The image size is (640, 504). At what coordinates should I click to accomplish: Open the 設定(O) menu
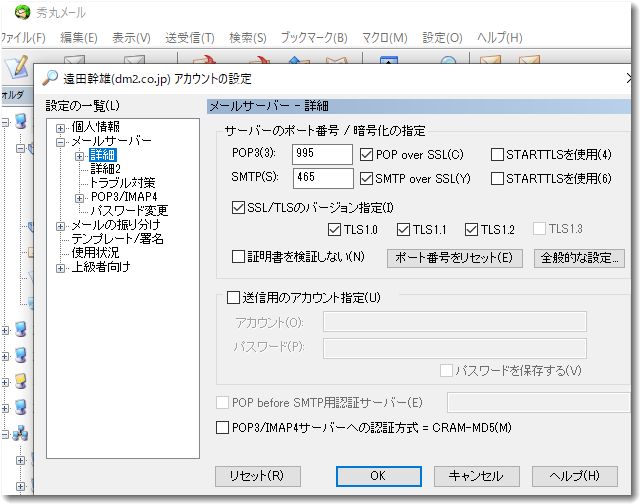click(442, 38)
